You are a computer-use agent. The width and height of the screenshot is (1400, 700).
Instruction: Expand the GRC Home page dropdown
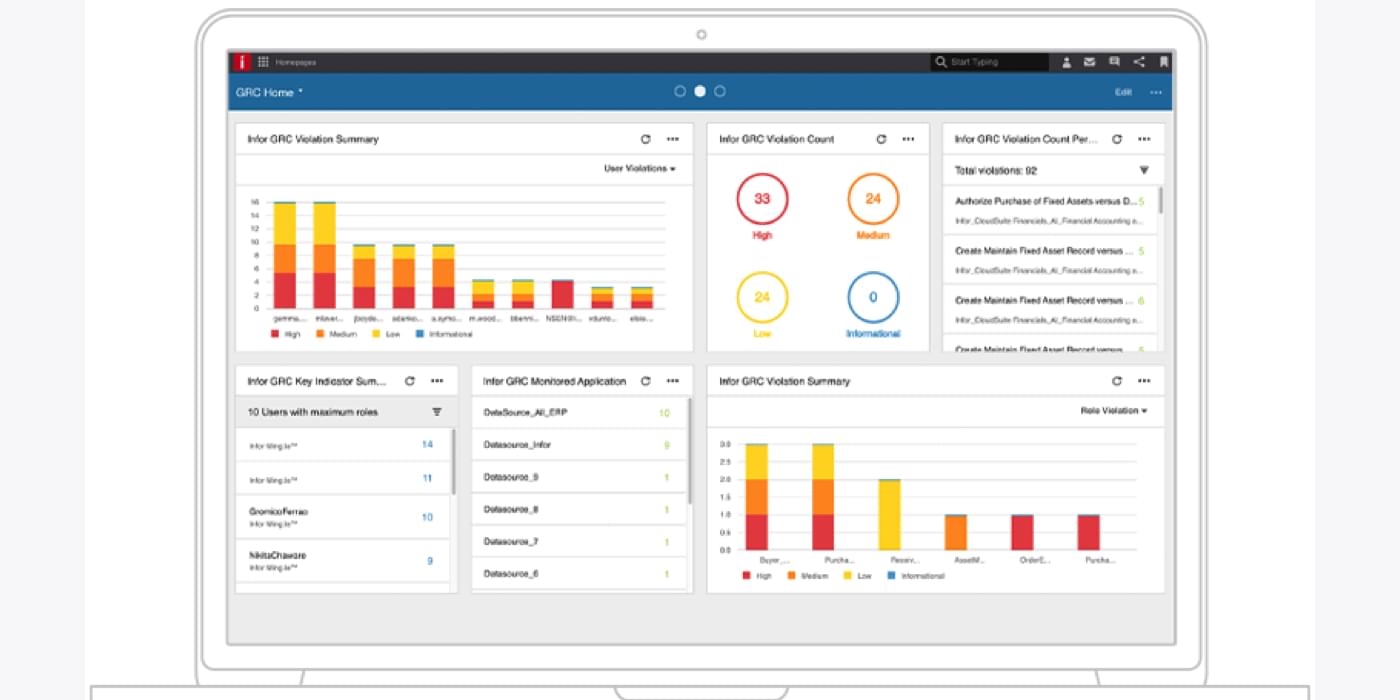(x=269, y=92)
